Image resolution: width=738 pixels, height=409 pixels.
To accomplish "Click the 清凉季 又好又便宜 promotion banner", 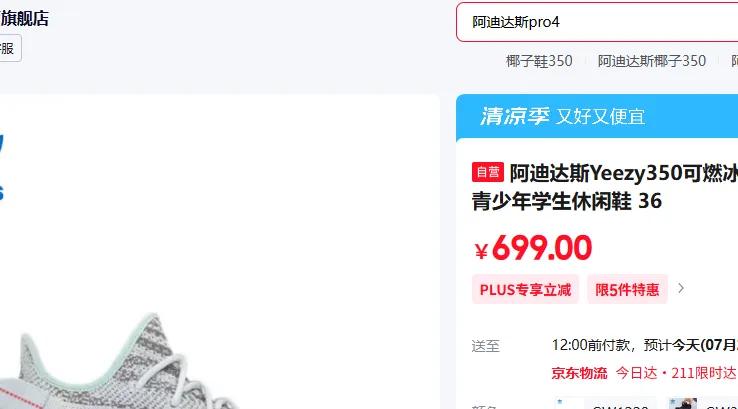I will point(597,116).
